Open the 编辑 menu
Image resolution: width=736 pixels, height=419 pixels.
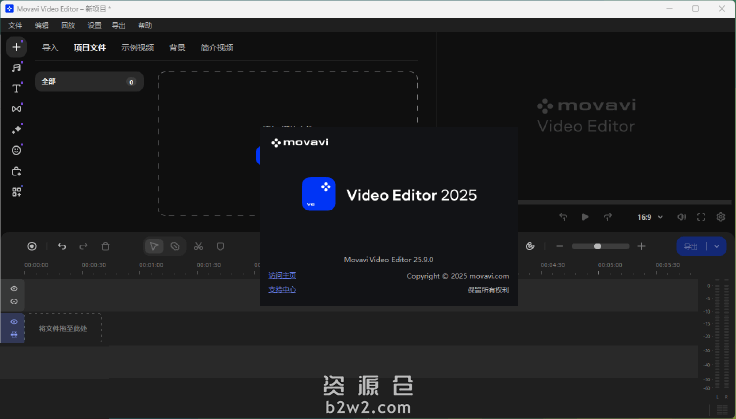[x=42, y=25]
